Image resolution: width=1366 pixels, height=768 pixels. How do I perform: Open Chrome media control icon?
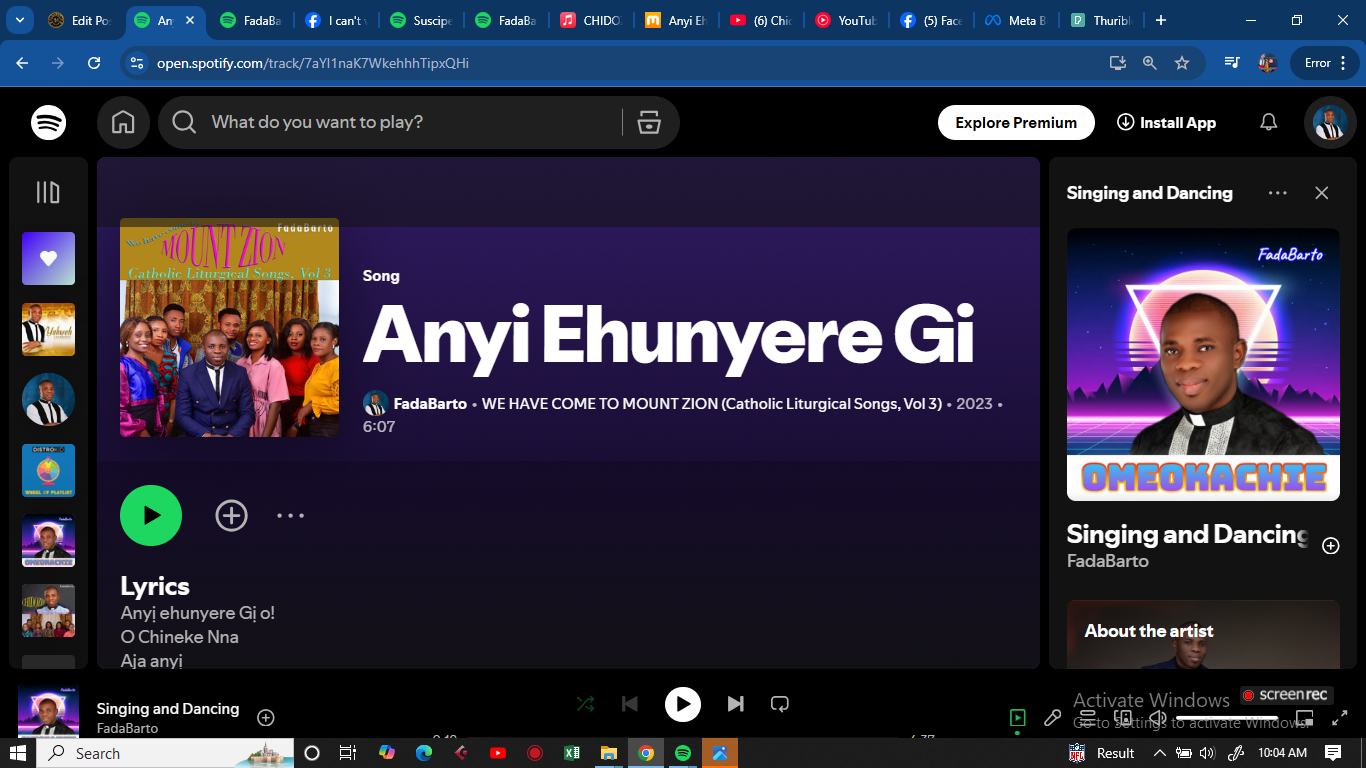click(1233, 63)
